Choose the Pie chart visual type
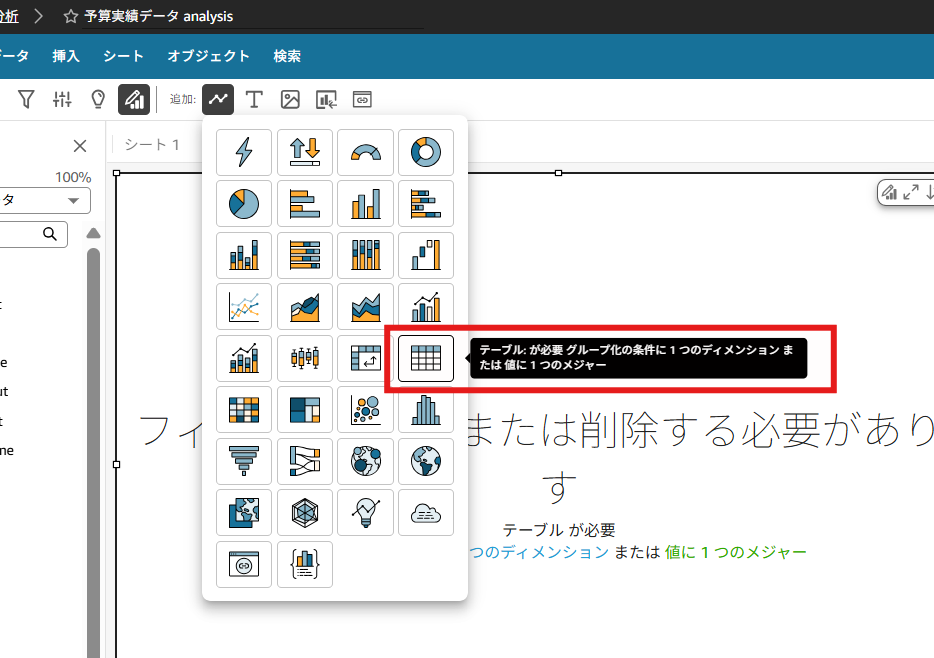The width and height of the screenshot is (934, 658). pyautogui.click(x=244, y=204)
